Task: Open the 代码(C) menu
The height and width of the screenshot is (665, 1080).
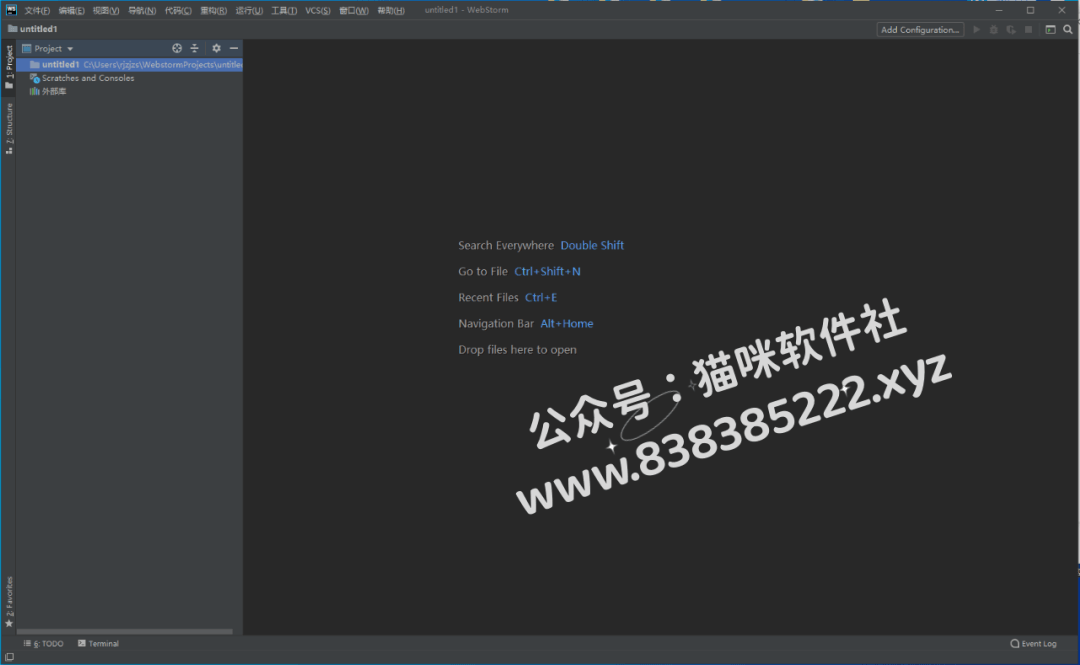Action: click(178, 10)
